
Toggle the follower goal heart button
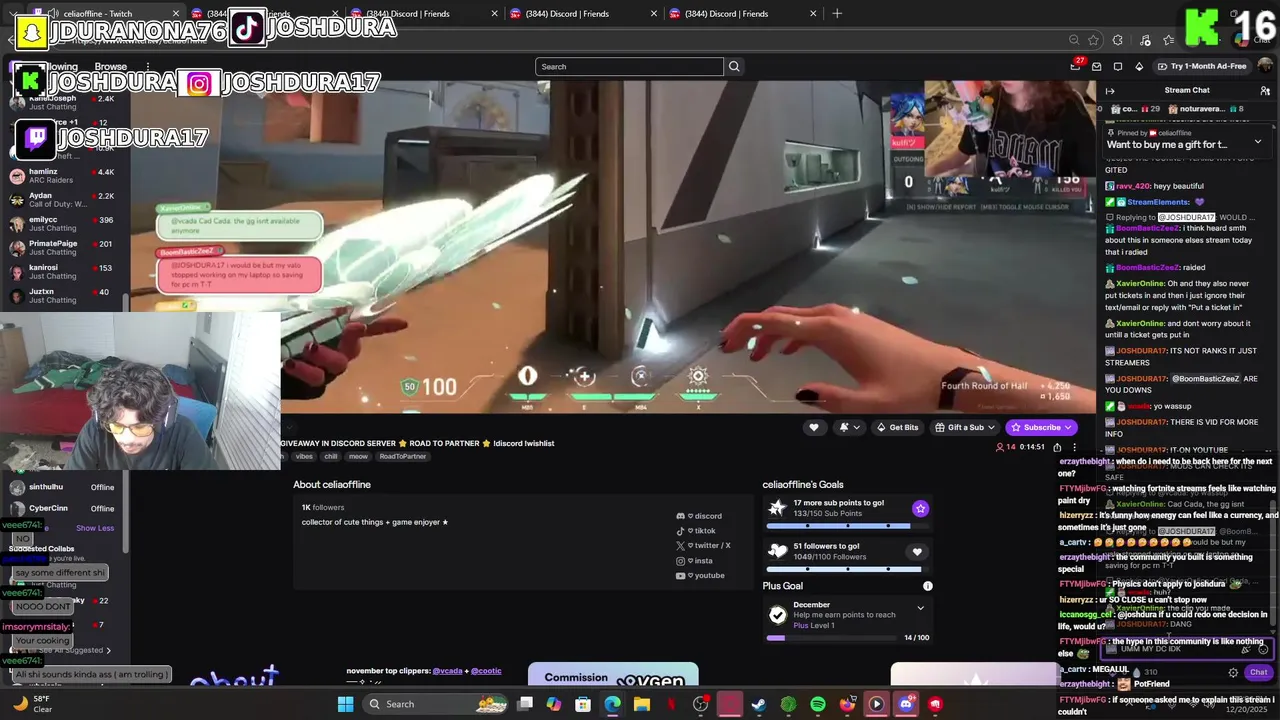coord(917,551)
